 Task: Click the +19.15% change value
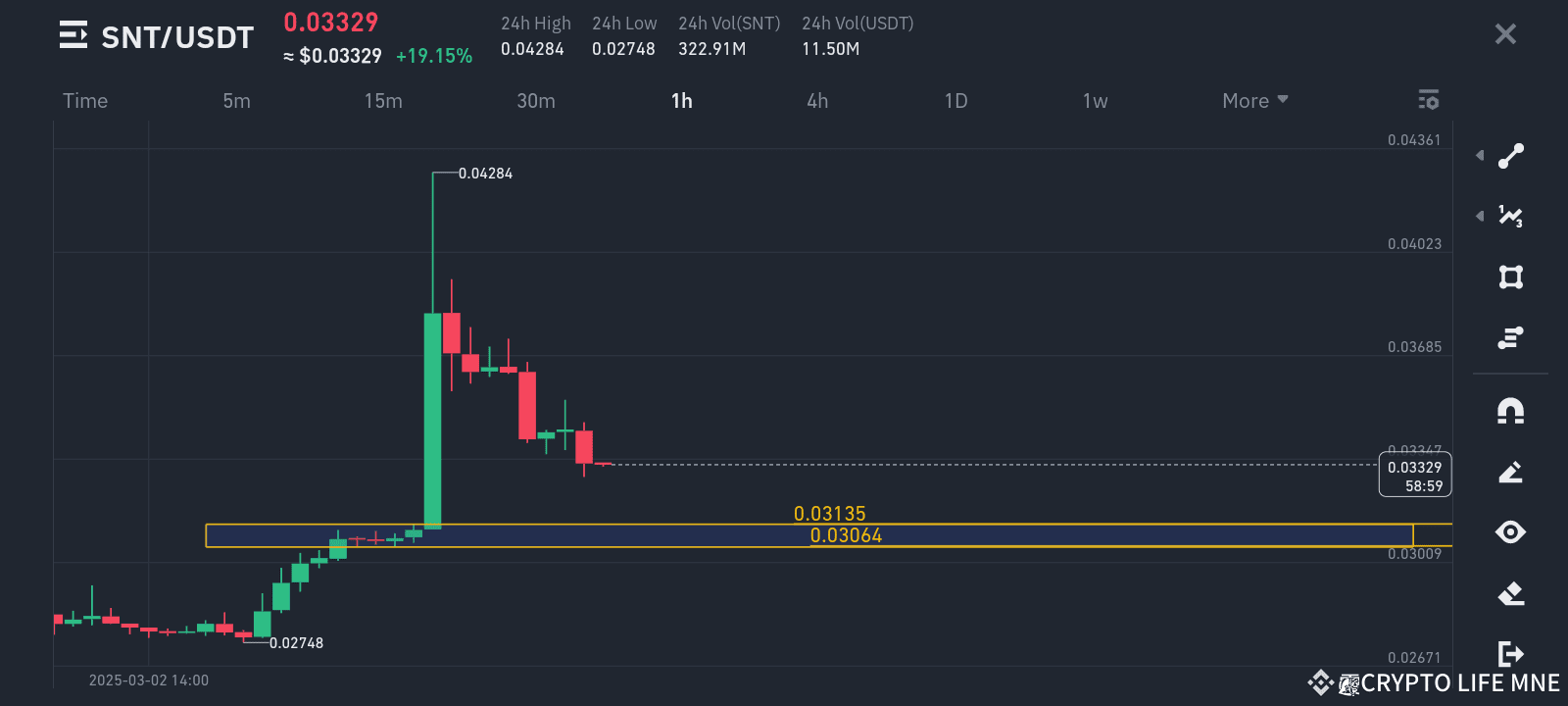point(434,56)
